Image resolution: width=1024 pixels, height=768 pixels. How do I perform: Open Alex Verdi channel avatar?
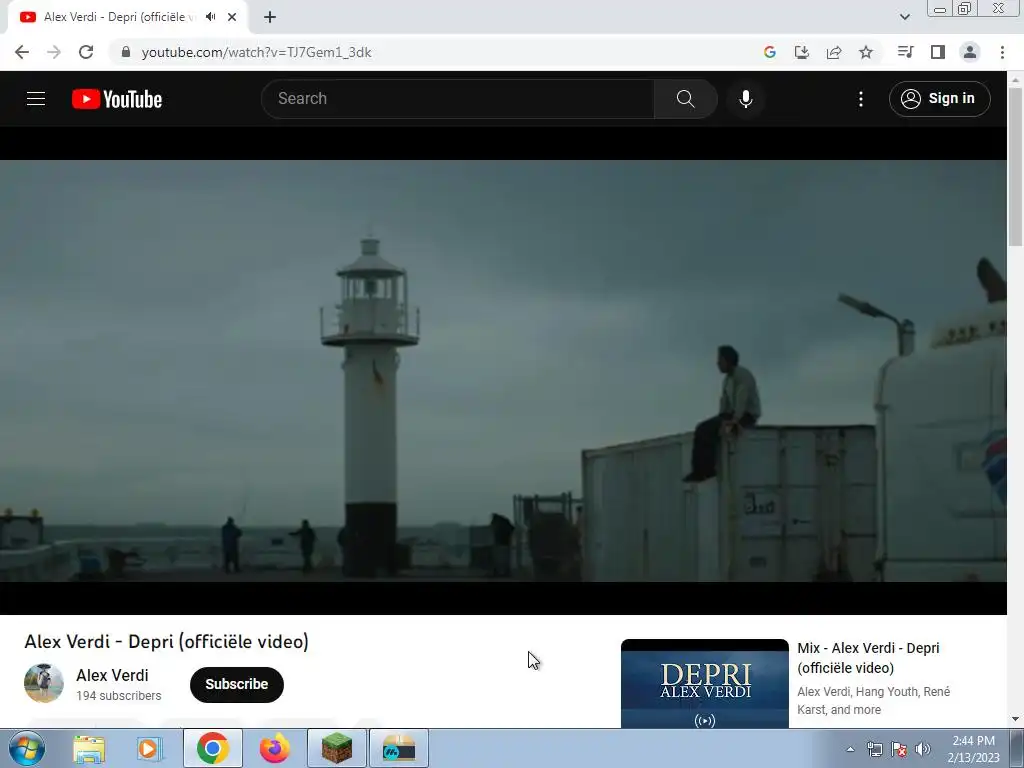pyautogui.click(x=44, y=683)
